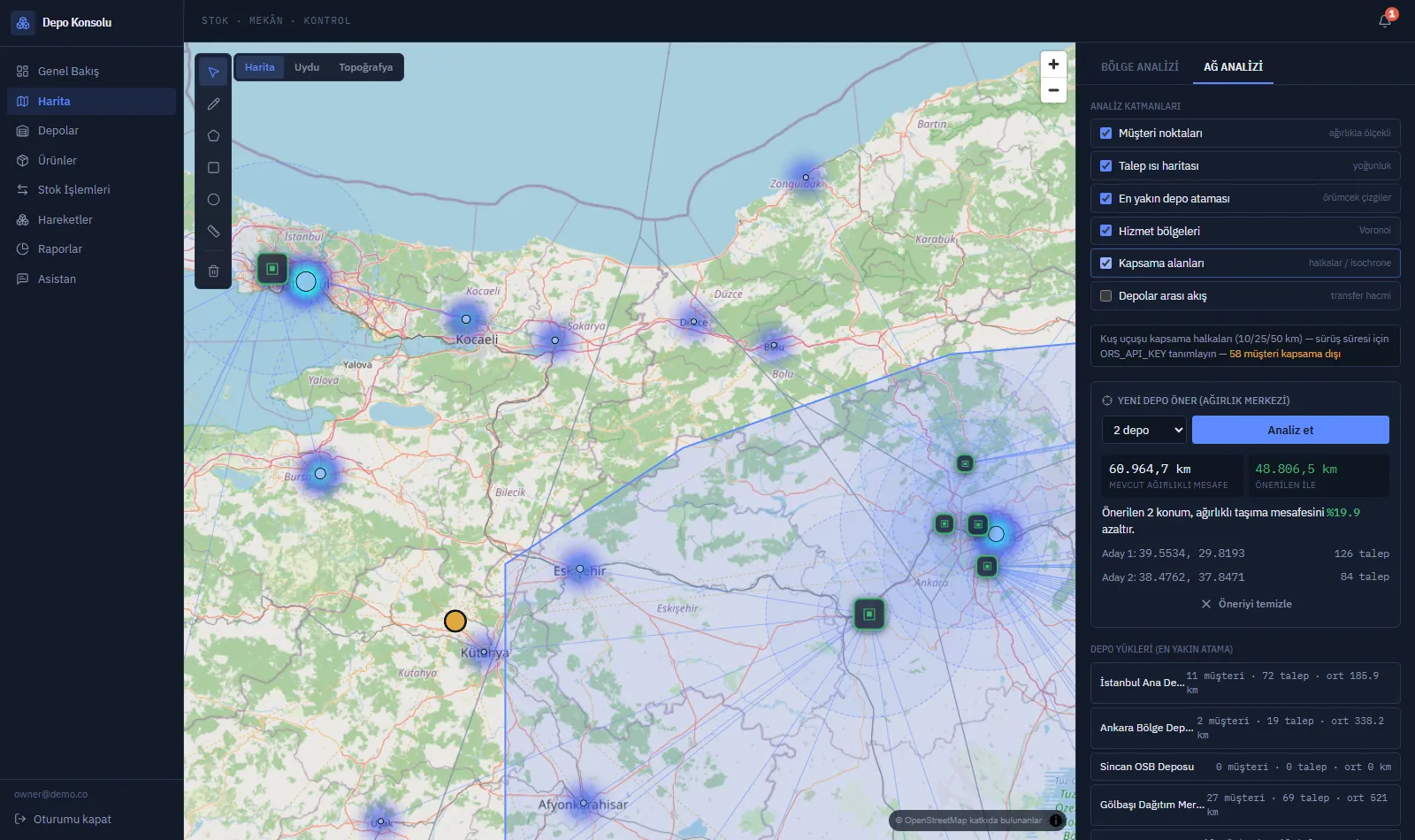Uncheck Müşteri noktaları layer
Screen dimensions: 1415x840
pyautogui.click(x=1105, y=134)
